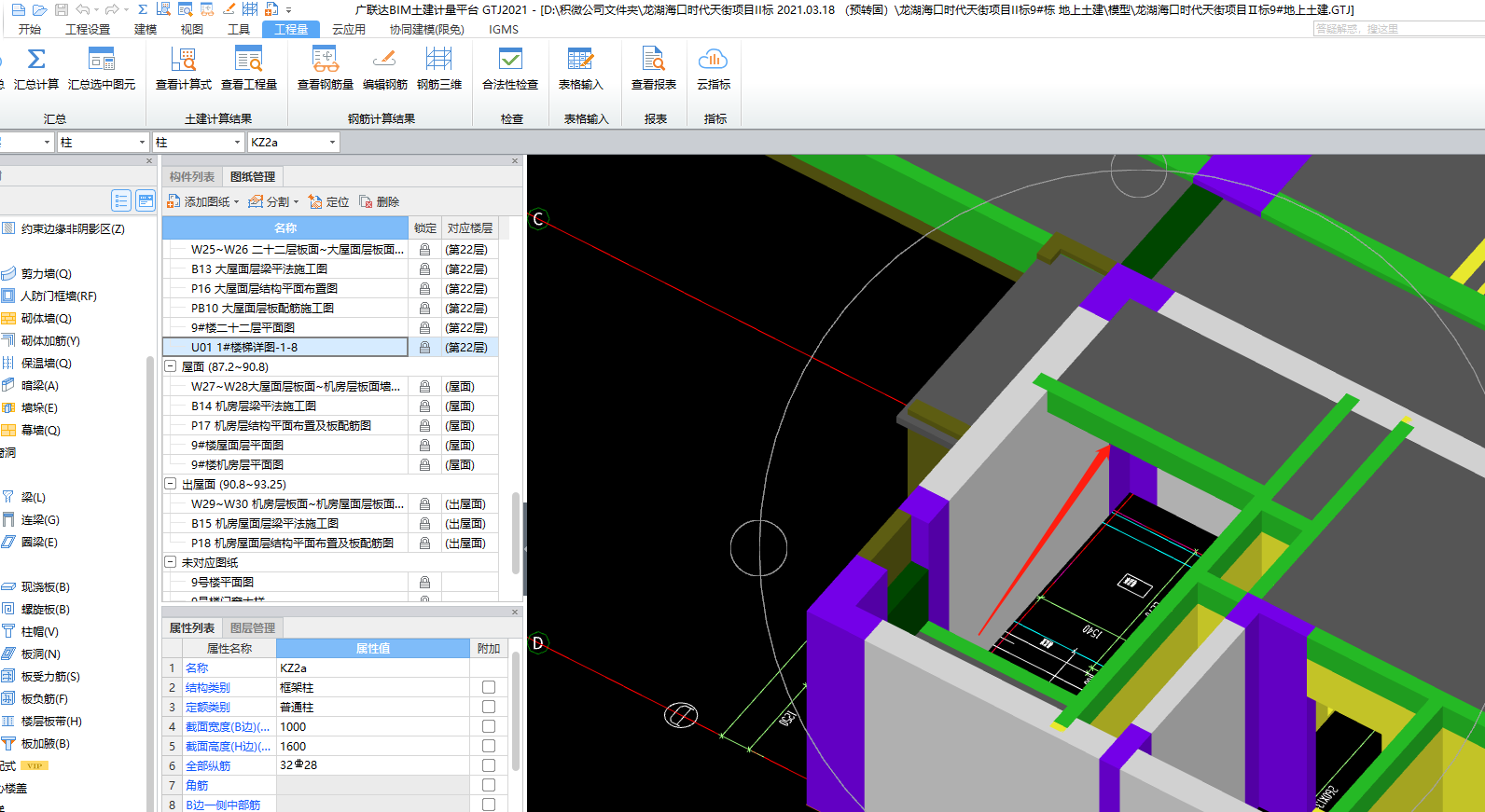
Task: Switch to grid view icon in navigation panel
Action: 146,200
